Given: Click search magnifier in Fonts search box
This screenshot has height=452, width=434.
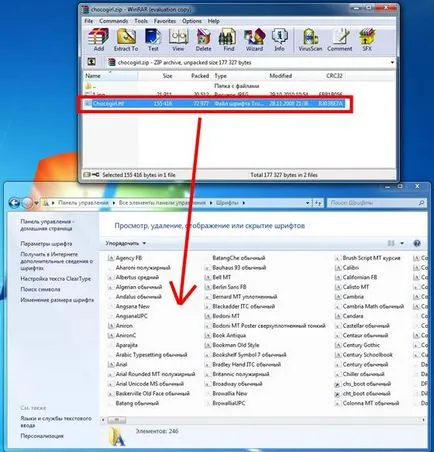Looking at the screenshot, I should point(421,203).
